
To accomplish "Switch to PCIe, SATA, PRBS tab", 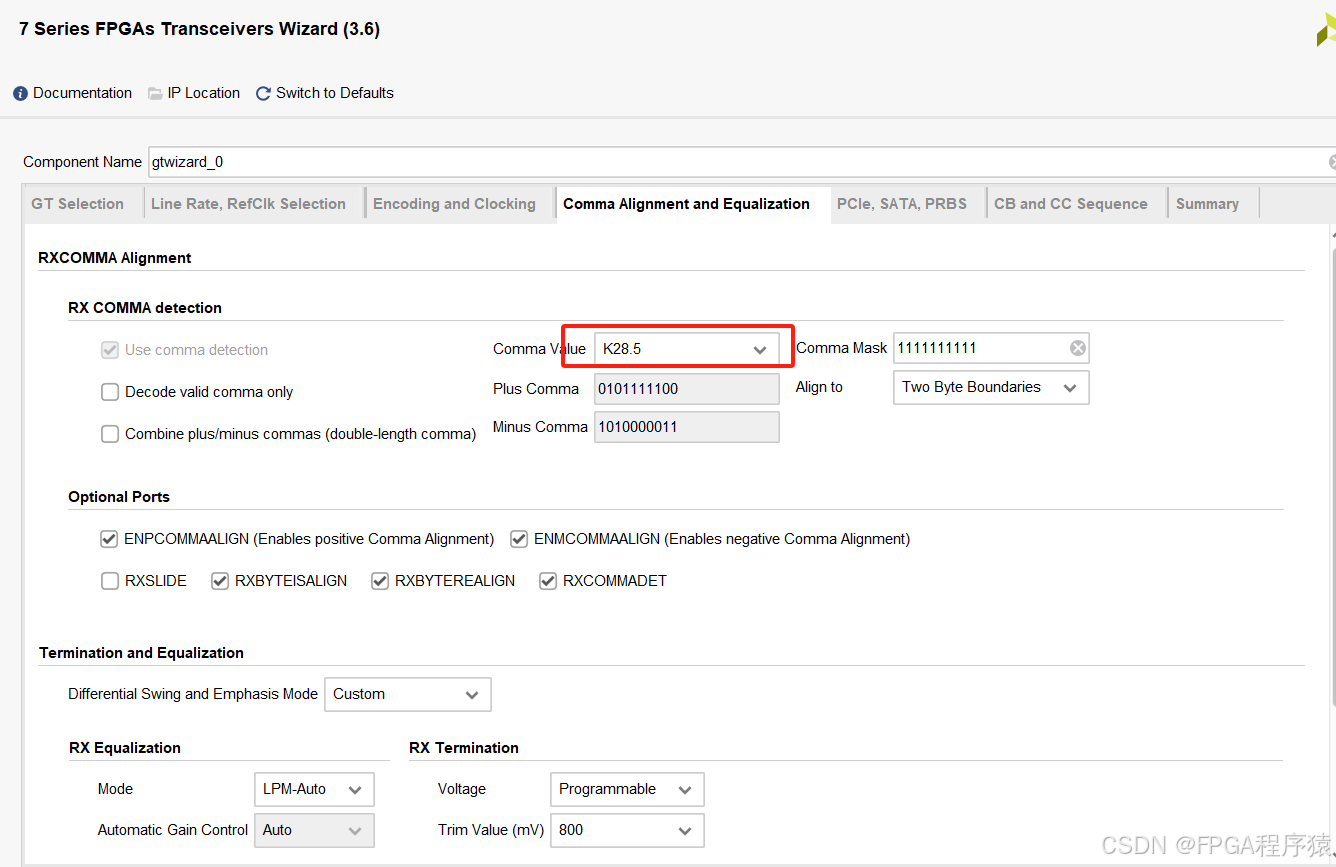I will (x=902, y=204).
